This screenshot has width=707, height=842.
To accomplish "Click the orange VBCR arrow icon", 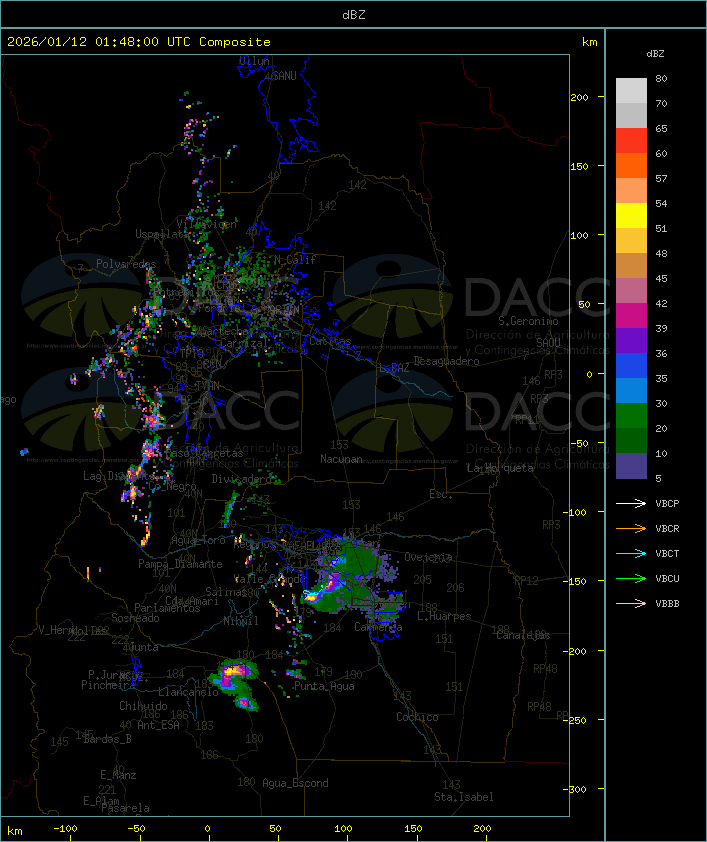I will (631, 528).
